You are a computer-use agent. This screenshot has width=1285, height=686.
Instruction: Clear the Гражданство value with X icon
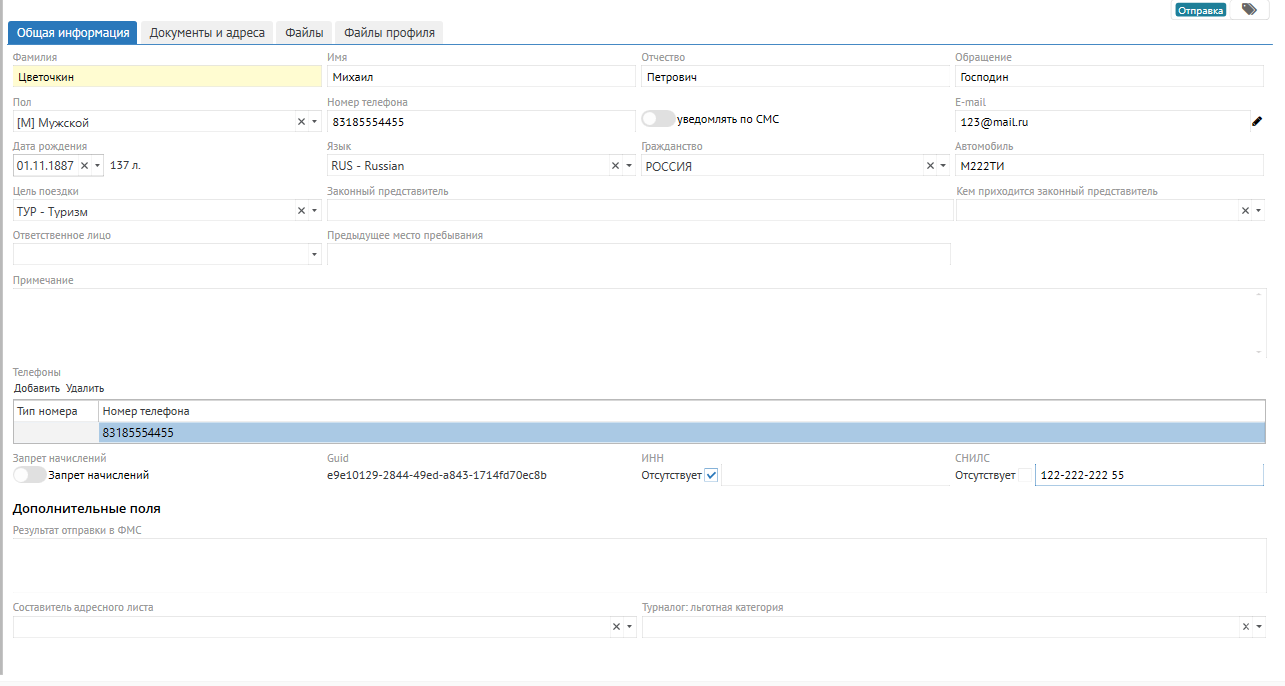click(930, 166)
